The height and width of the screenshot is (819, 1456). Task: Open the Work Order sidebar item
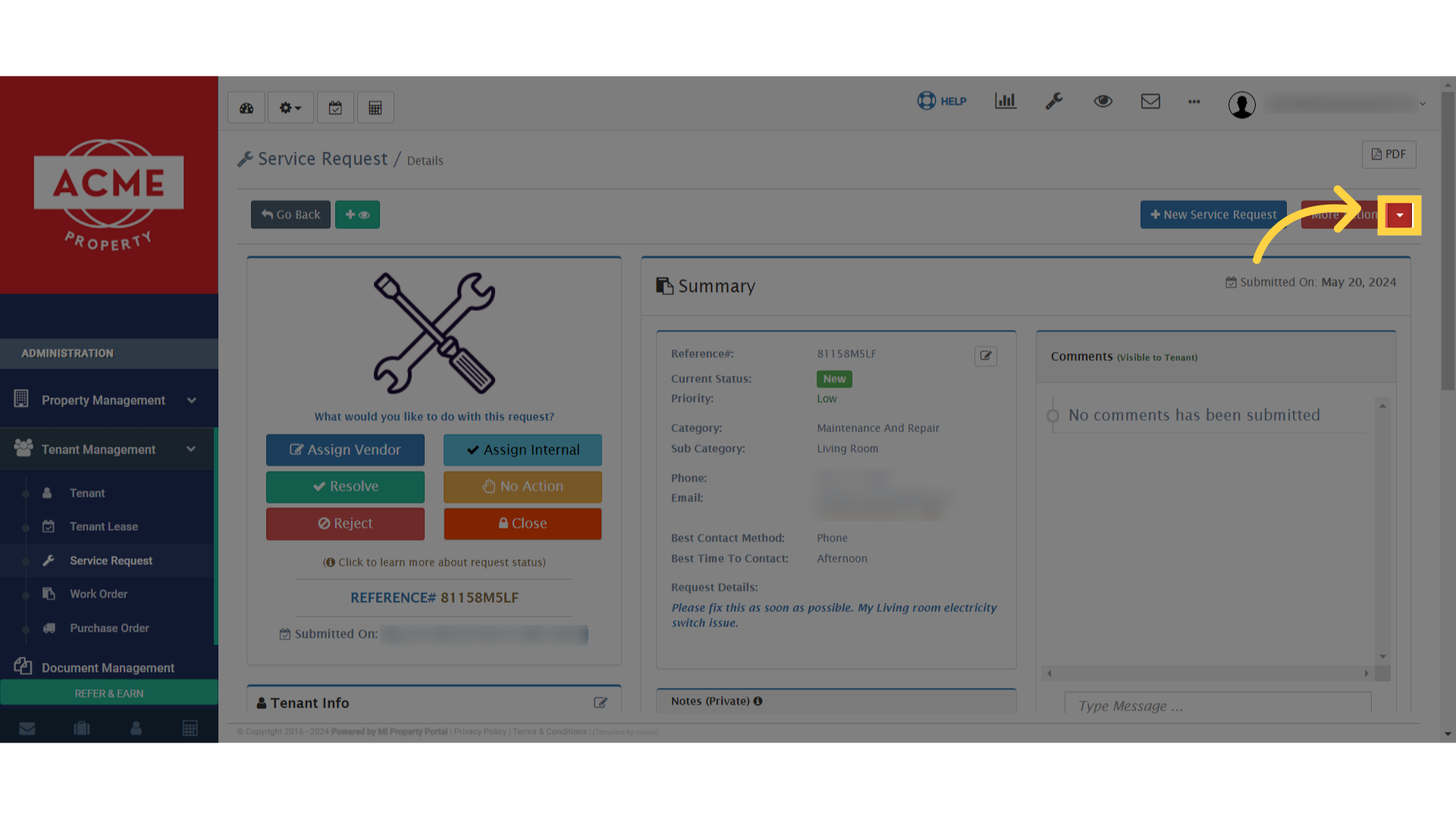[x=99, y=595]
